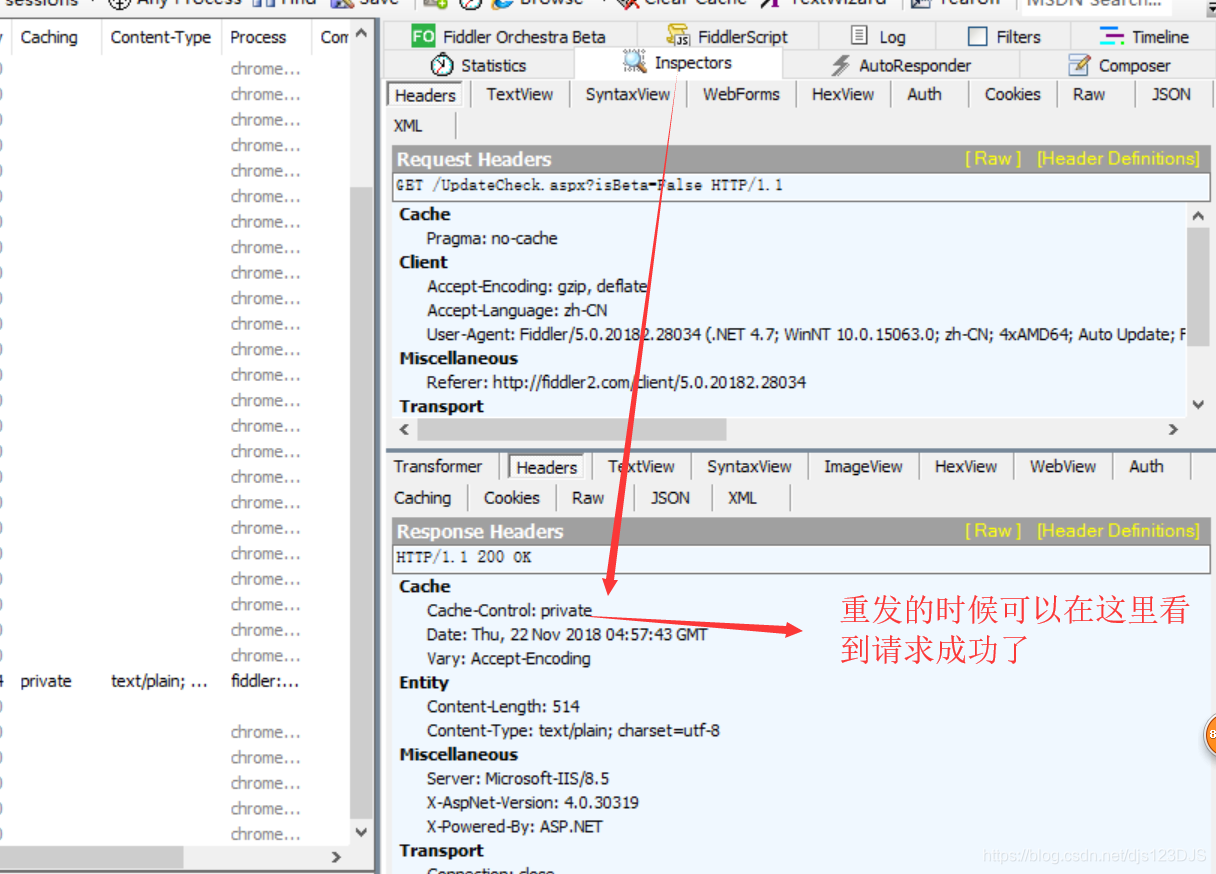Open response Cookies inspector tab
This screenshot has height=874, width=1216.
pyautogui.click(x=512, y=497)
